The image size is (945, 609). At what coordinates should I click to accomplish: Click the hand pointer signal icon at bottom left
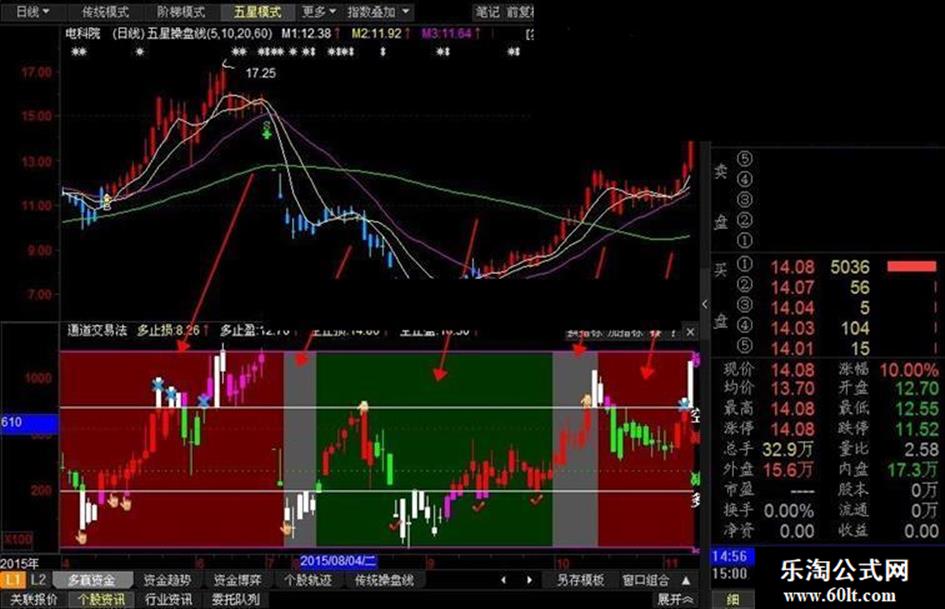pyautogui.click(x=81, y=537)
